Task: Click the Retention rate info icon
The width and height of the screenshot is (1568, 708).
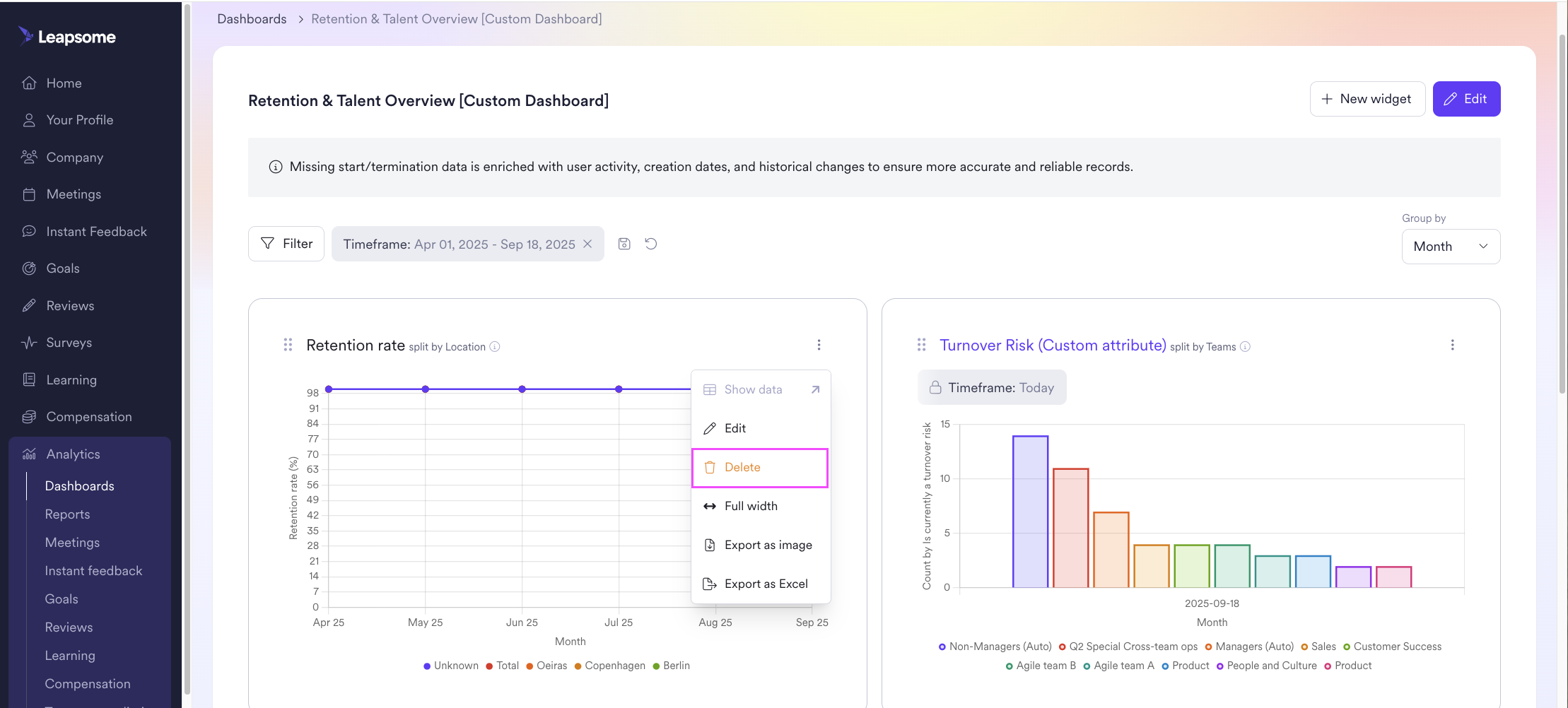Action: coord(495,346)
